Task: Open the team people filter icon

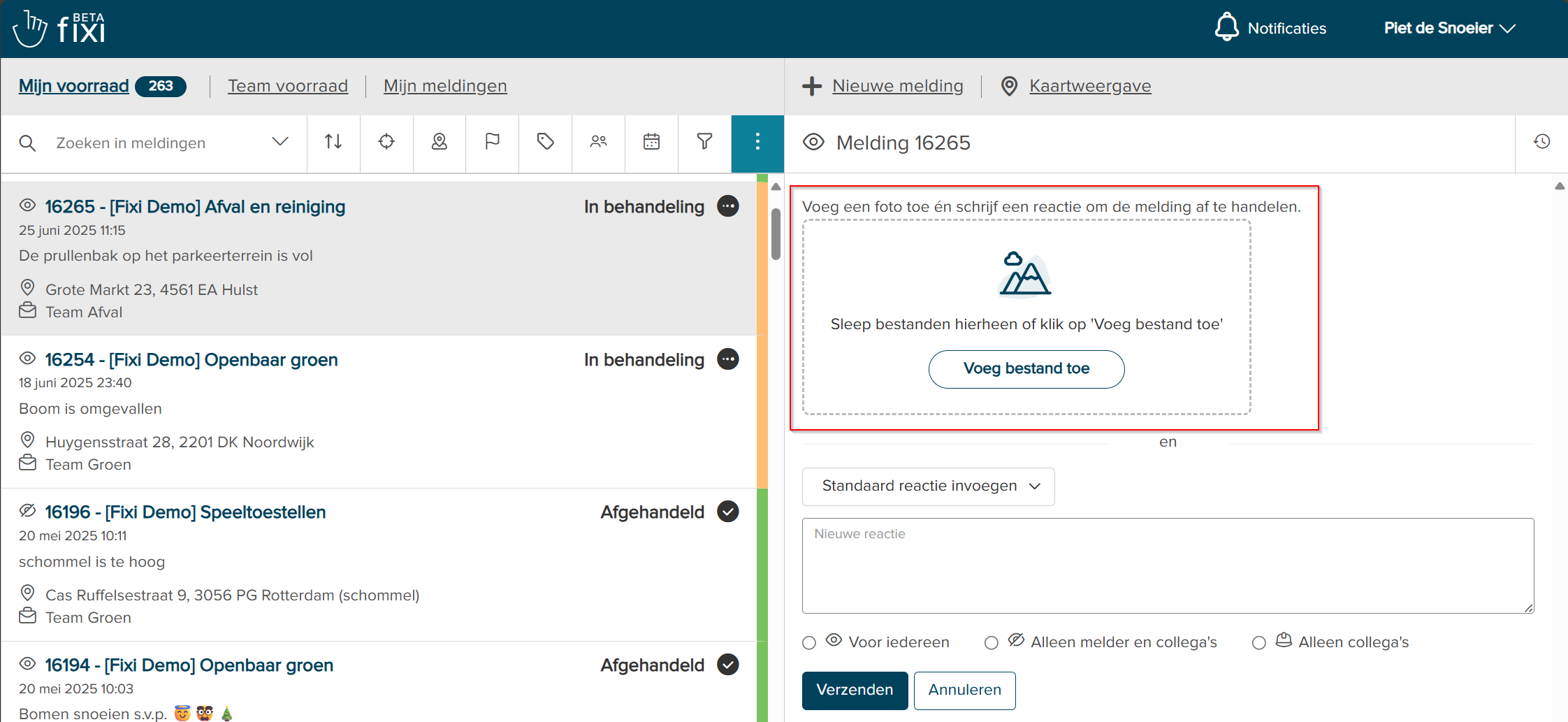Action: click(599, 142)
